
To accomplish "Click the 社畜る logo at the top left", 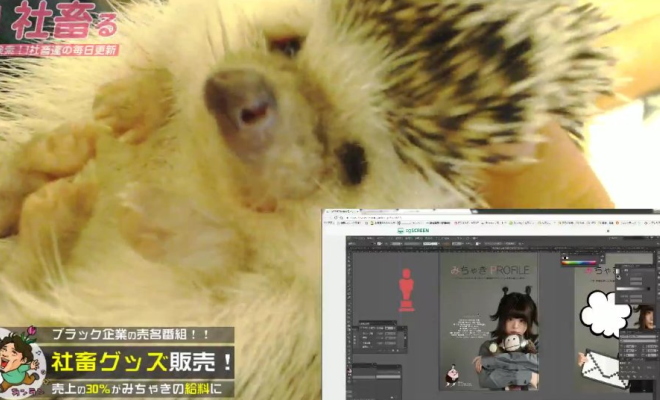I will coord(62,22).
